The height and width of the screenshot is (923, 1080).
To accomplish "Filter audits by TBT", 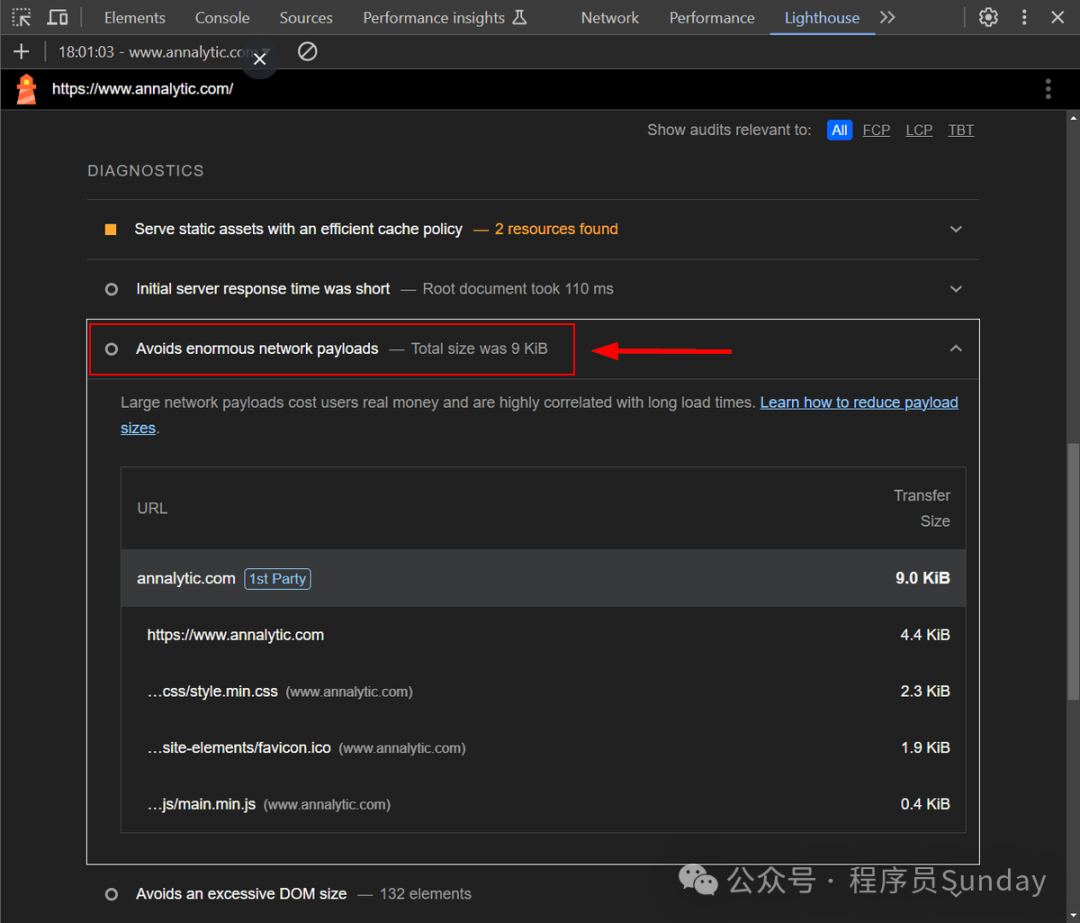I will [x=961, y=130].
